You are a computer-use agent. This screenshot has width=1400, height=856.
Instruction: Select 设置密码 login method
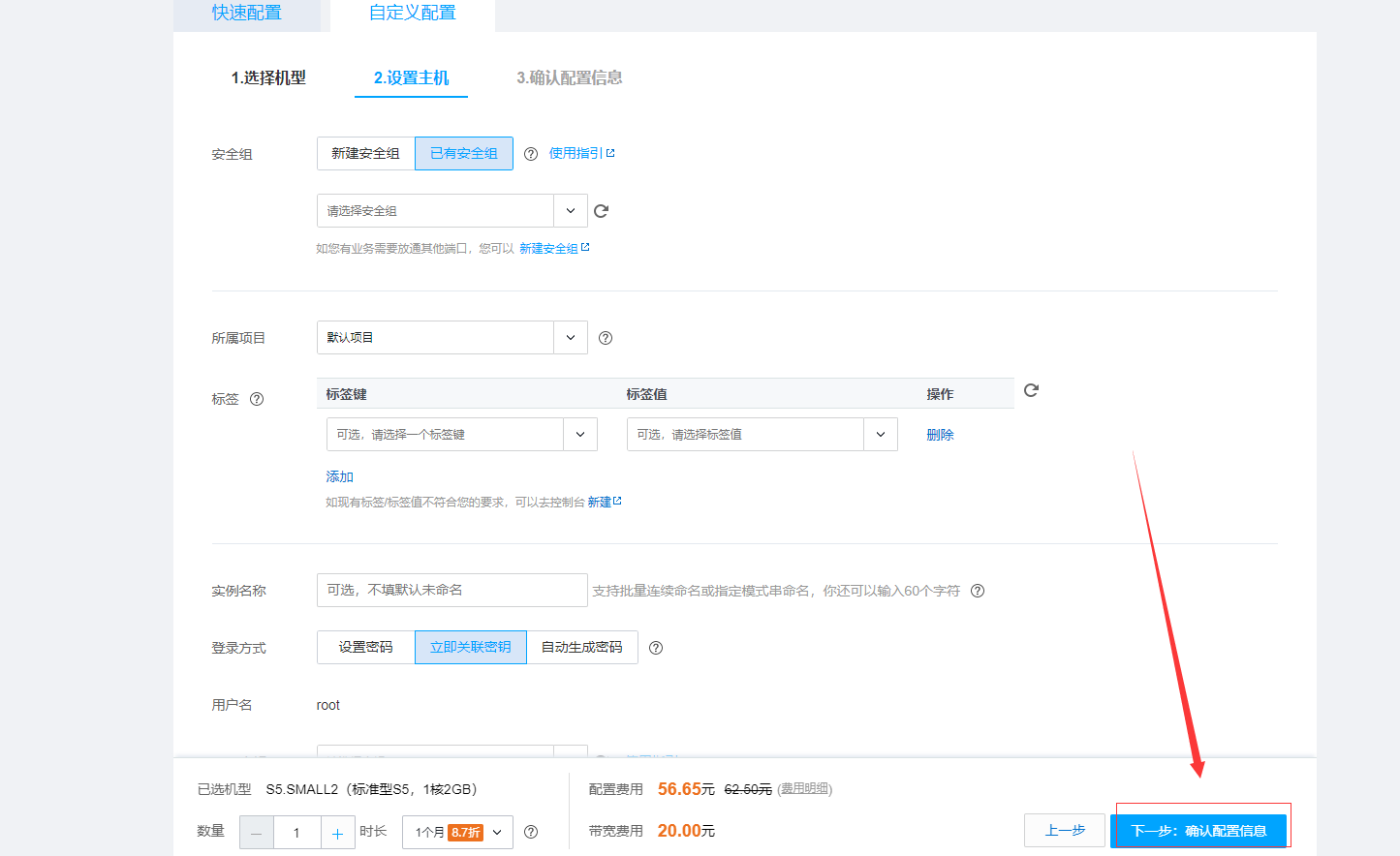coord(365,647)
